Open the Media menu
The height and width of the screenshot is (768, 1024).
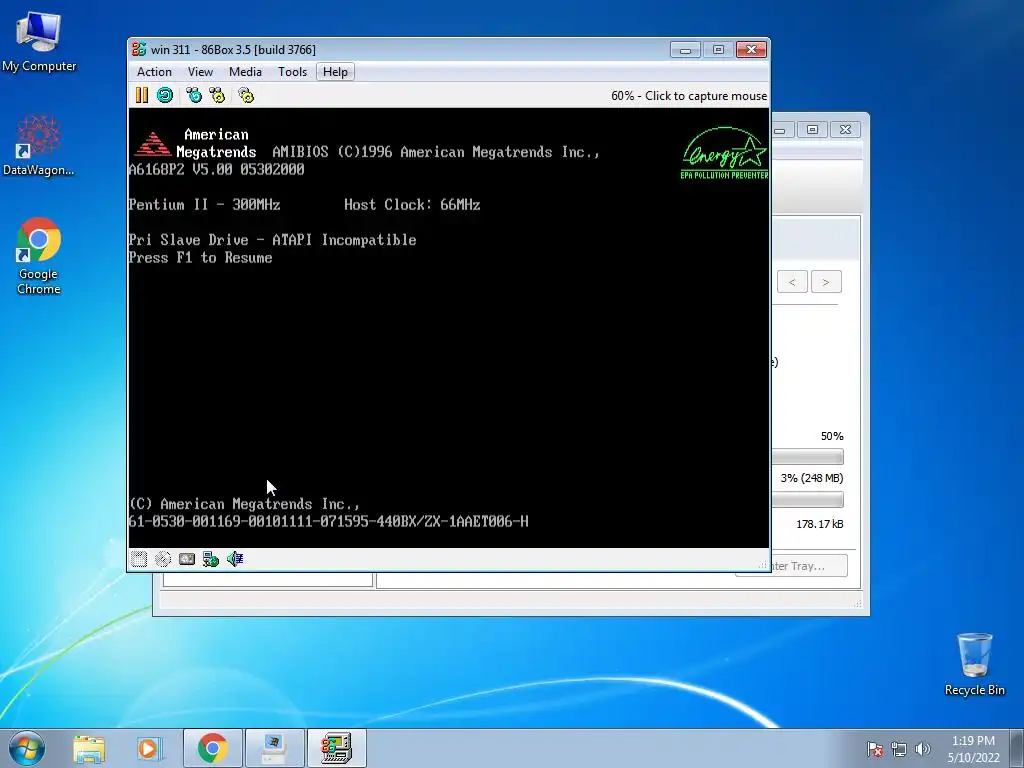246,72
